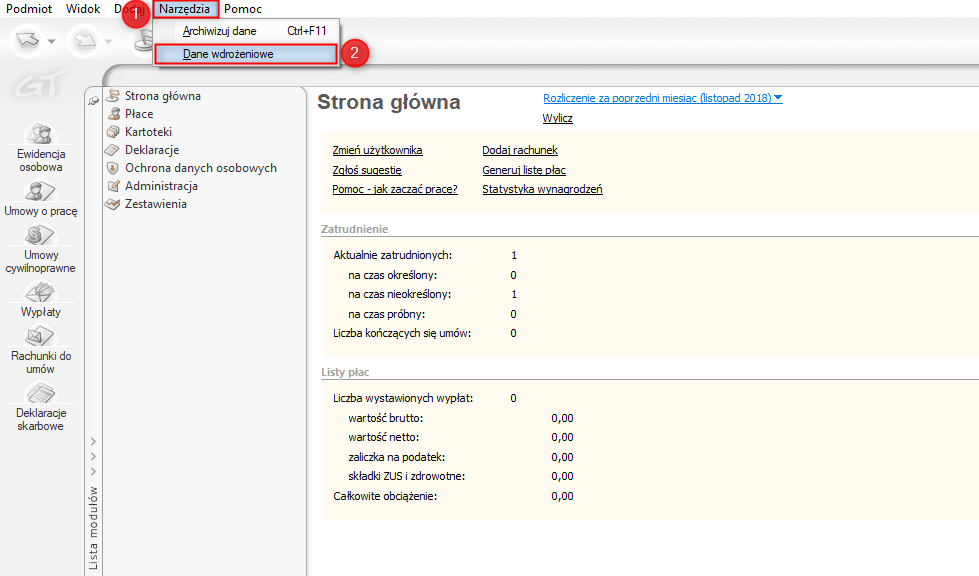
Task: Click the Wylicz link
Action: [557, 118]
